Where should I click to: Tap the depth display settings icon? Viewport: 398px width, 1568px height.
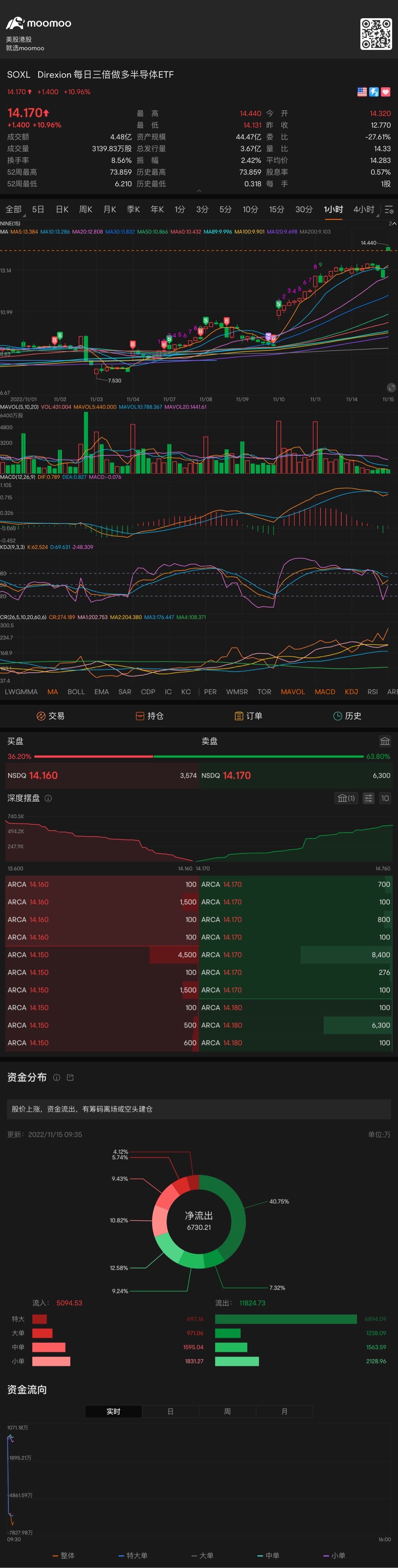point(369,798)
